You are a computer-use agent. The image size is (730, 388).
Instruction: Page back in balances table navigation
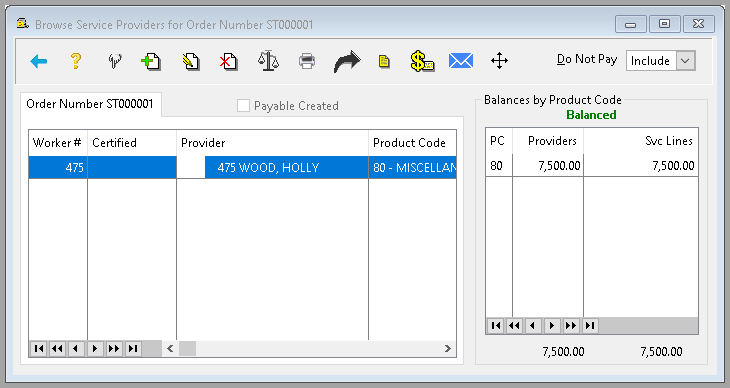514,326
